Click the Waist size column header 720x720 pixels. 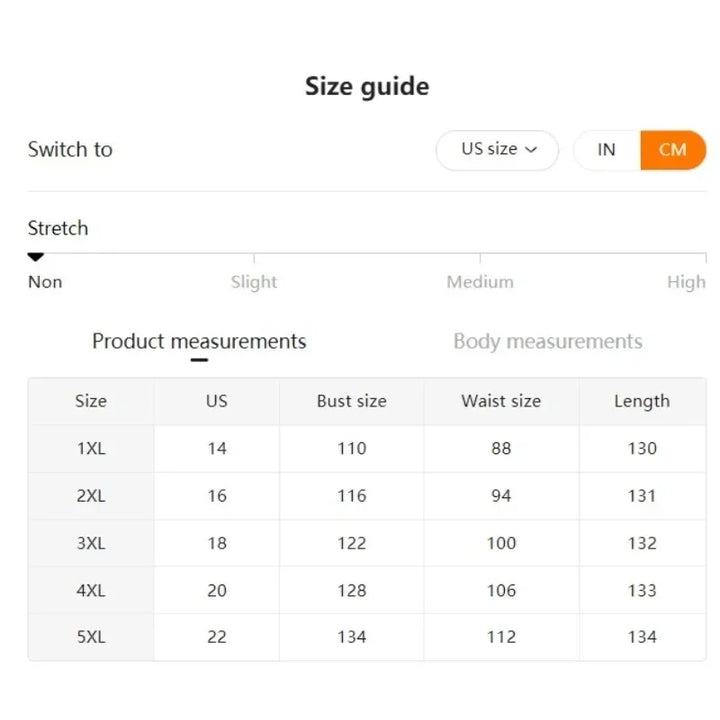pos(501,401)
